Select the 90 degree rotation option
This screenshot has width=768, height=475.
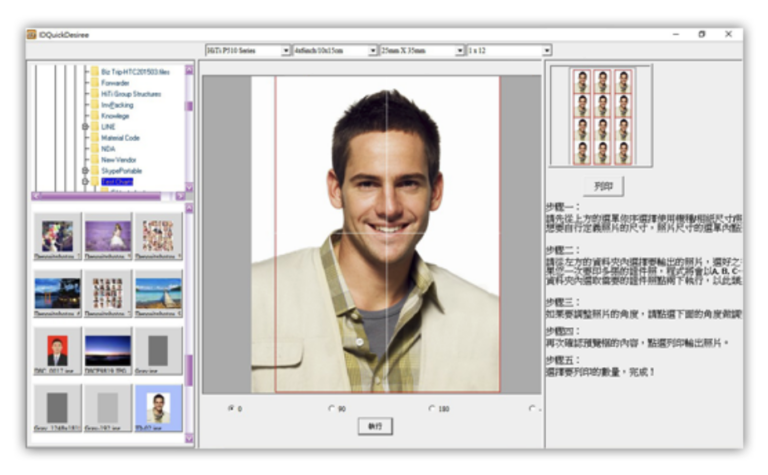(331, 408)
